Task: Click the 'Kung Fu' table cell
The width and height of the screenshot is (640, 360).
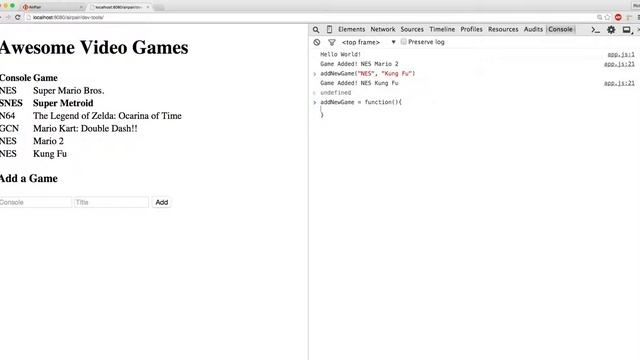Action: (50, 154)
